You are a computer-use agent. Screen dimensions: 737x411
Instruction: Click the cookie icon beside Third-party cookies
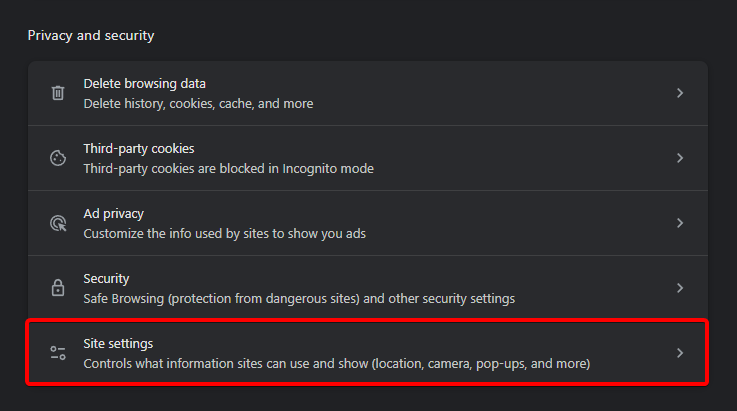(58, 158)
